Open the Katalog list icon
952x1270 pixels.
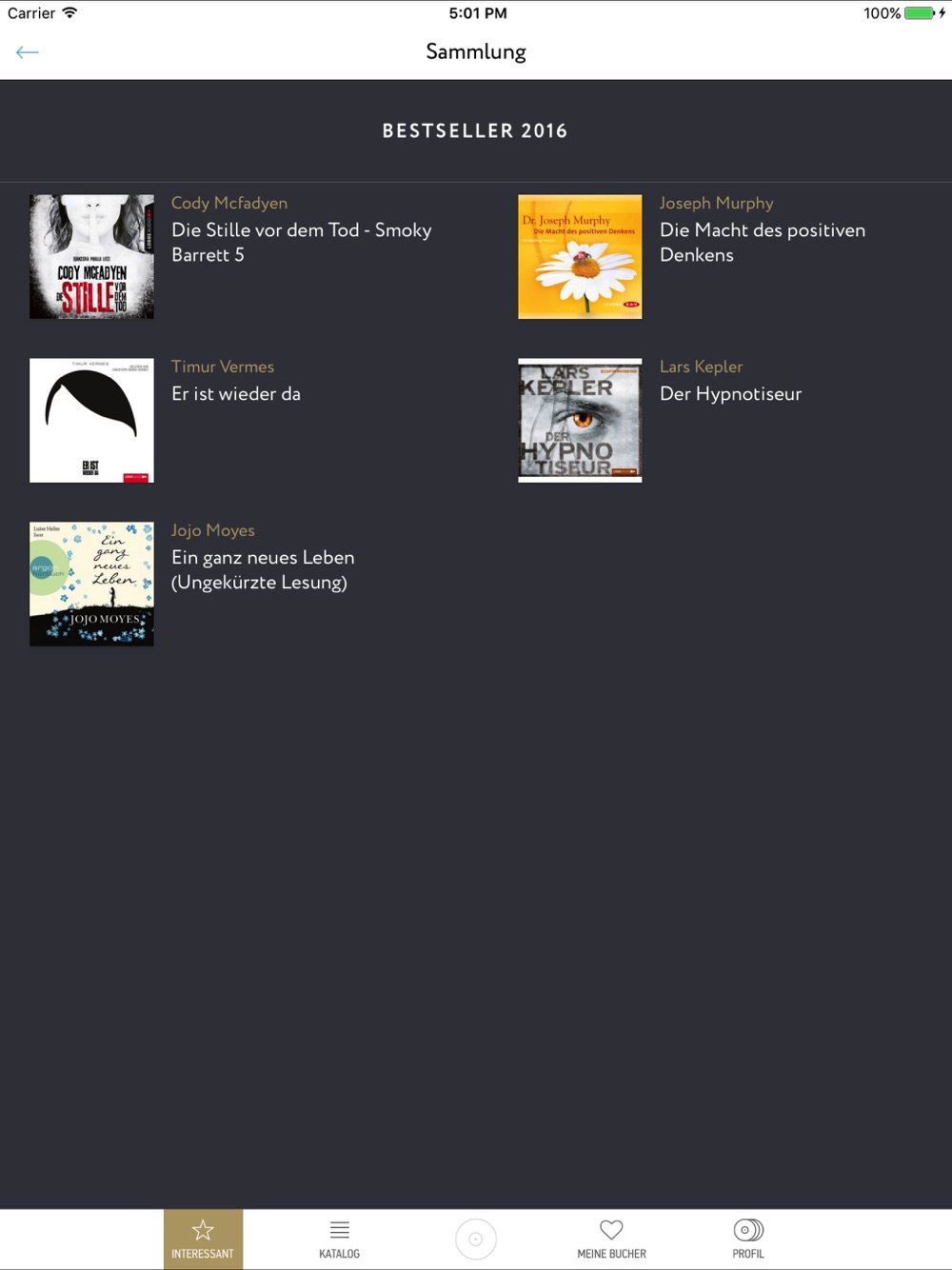coord(339,1239)
